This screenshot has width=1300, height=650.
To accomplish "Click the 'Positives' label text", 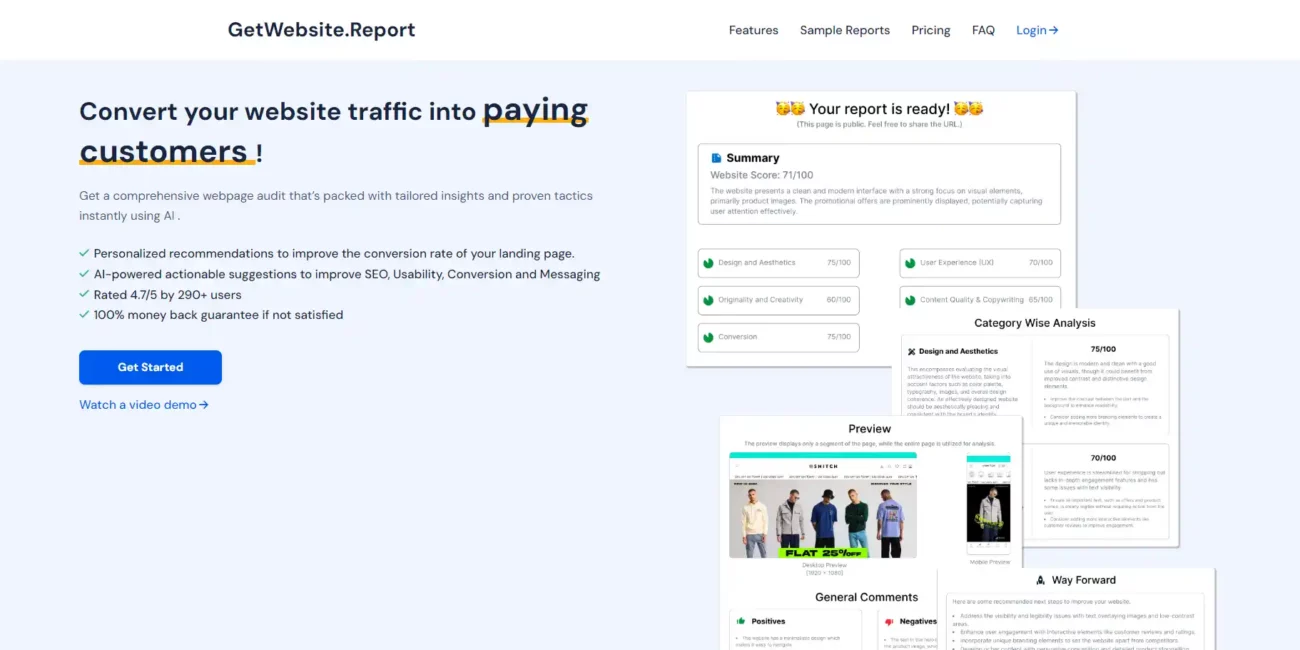I will (x=769, y=621).
